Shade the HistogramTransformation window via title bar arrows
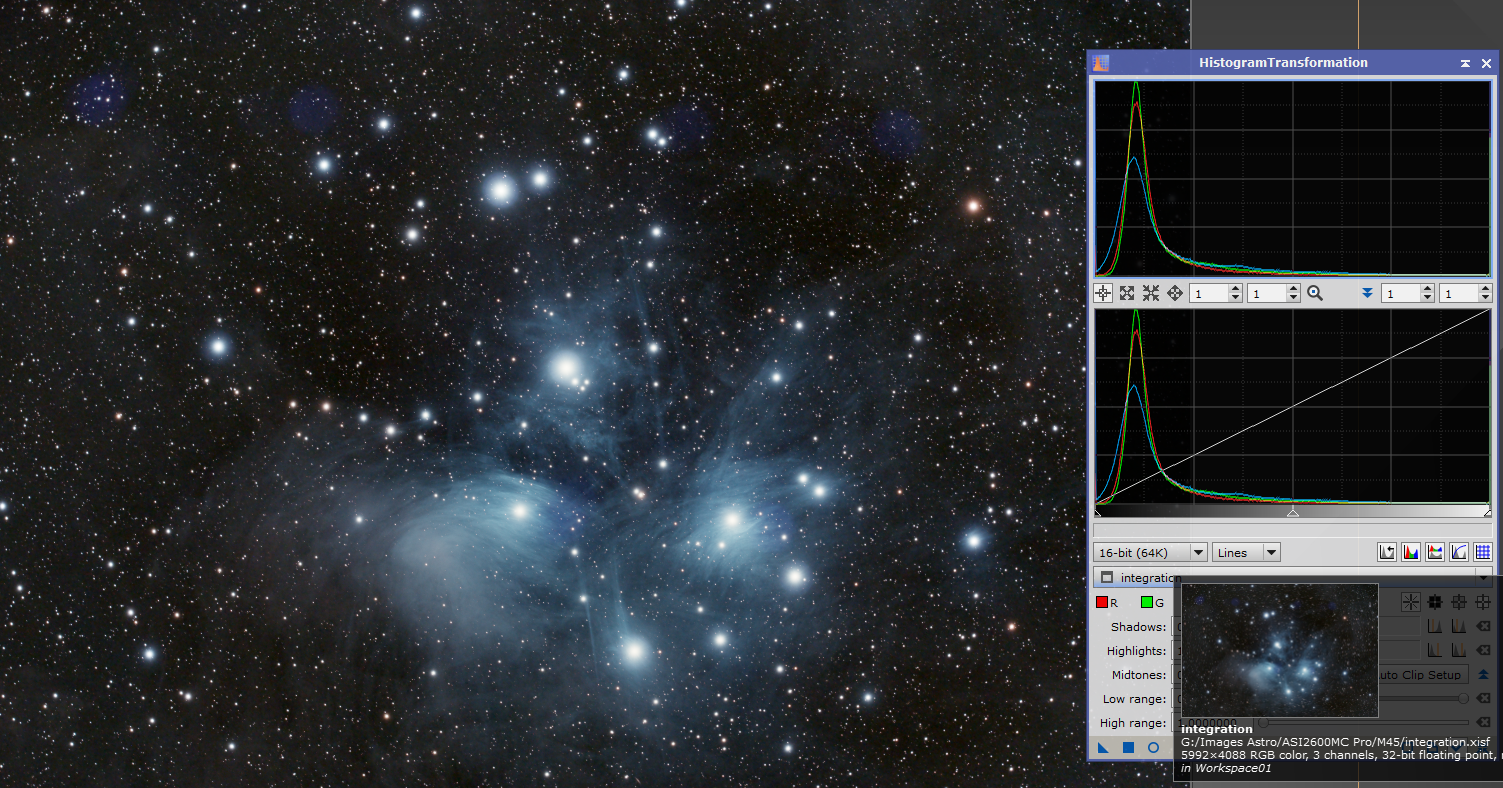The image size is (1503, 788). click(1465, 63)
